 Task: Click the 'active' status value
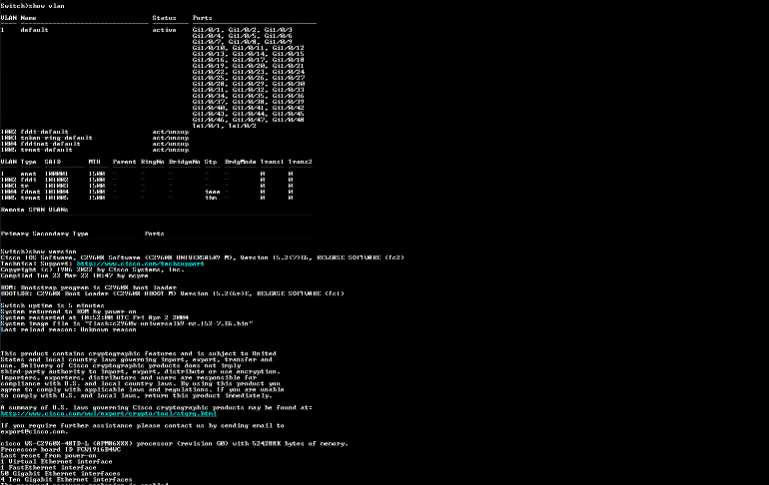pos(164,30)
